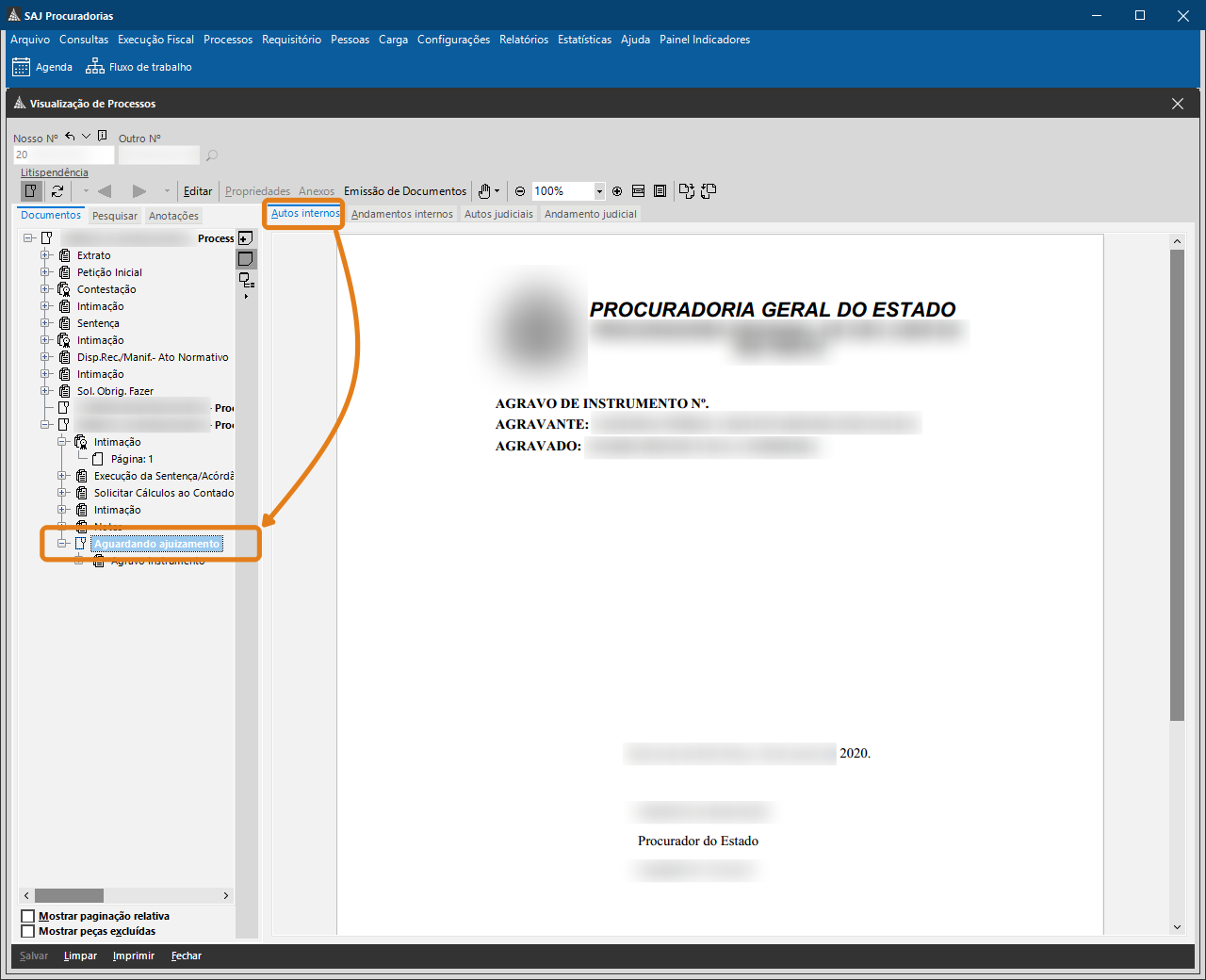Viewport: 1206px width, 980px height.
Task: Toggle the document tree view button in toolbar
Action: [31, 191]
